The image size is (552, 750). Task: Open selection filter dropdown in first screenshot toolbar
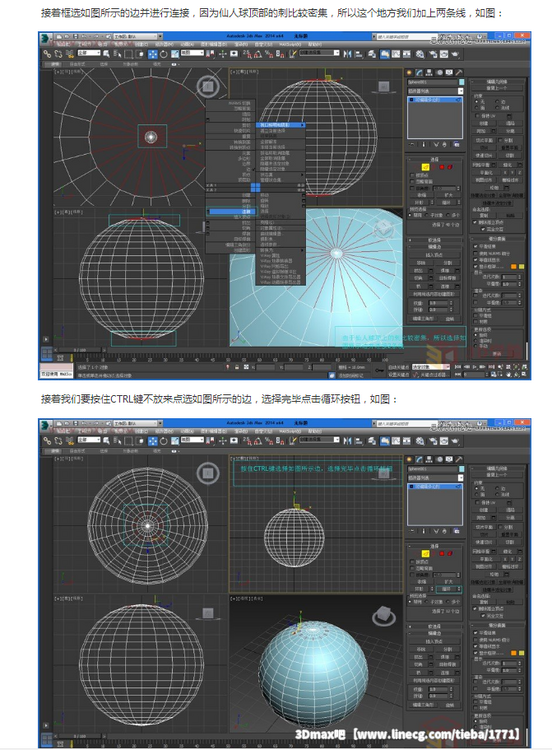click(x=89, y=53)
